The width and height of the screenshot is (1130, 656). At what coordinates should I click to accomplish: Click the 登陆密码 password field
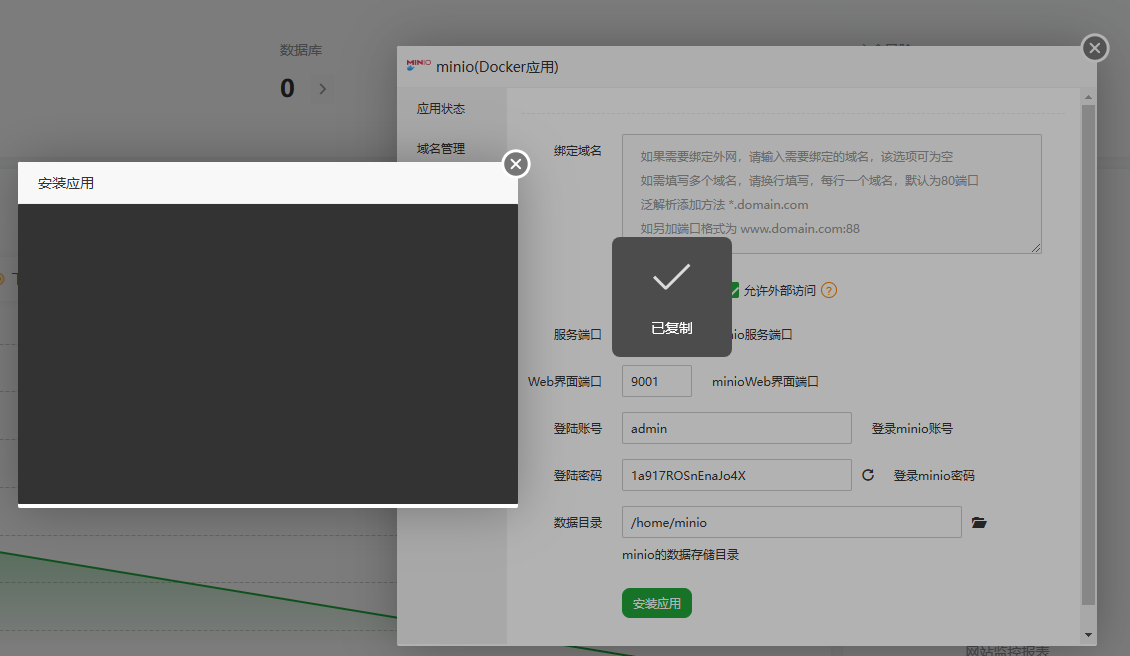click(x=736, y=474)
